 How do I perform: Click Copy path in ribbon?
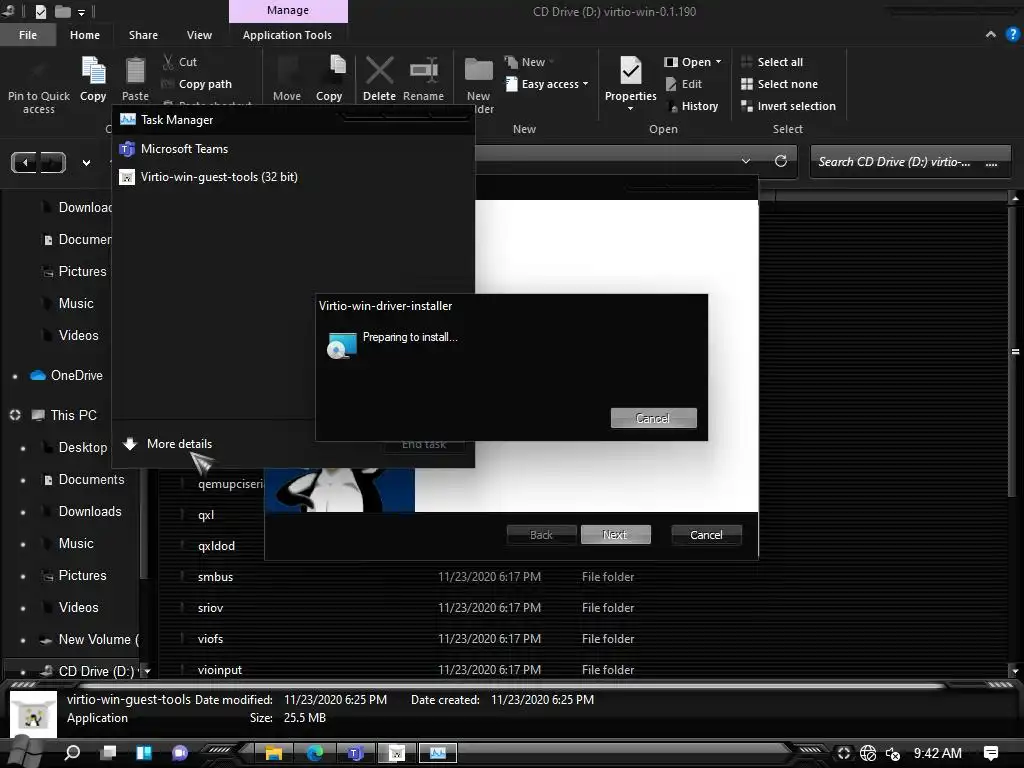tap(197, 84)
